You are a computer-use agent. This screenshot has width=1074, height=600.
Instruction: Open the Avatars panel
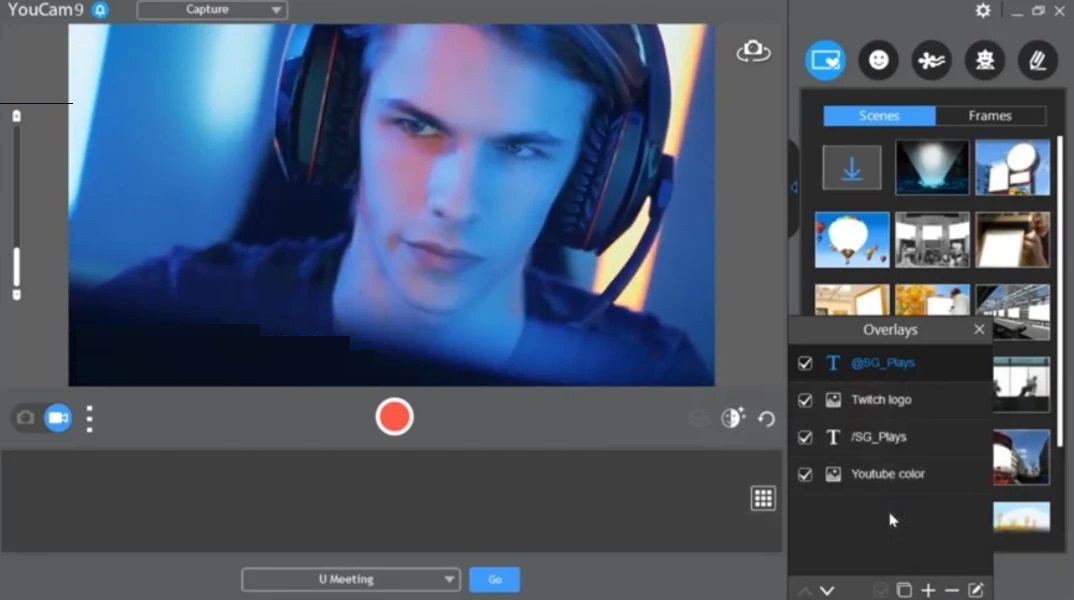coord(984,61)
